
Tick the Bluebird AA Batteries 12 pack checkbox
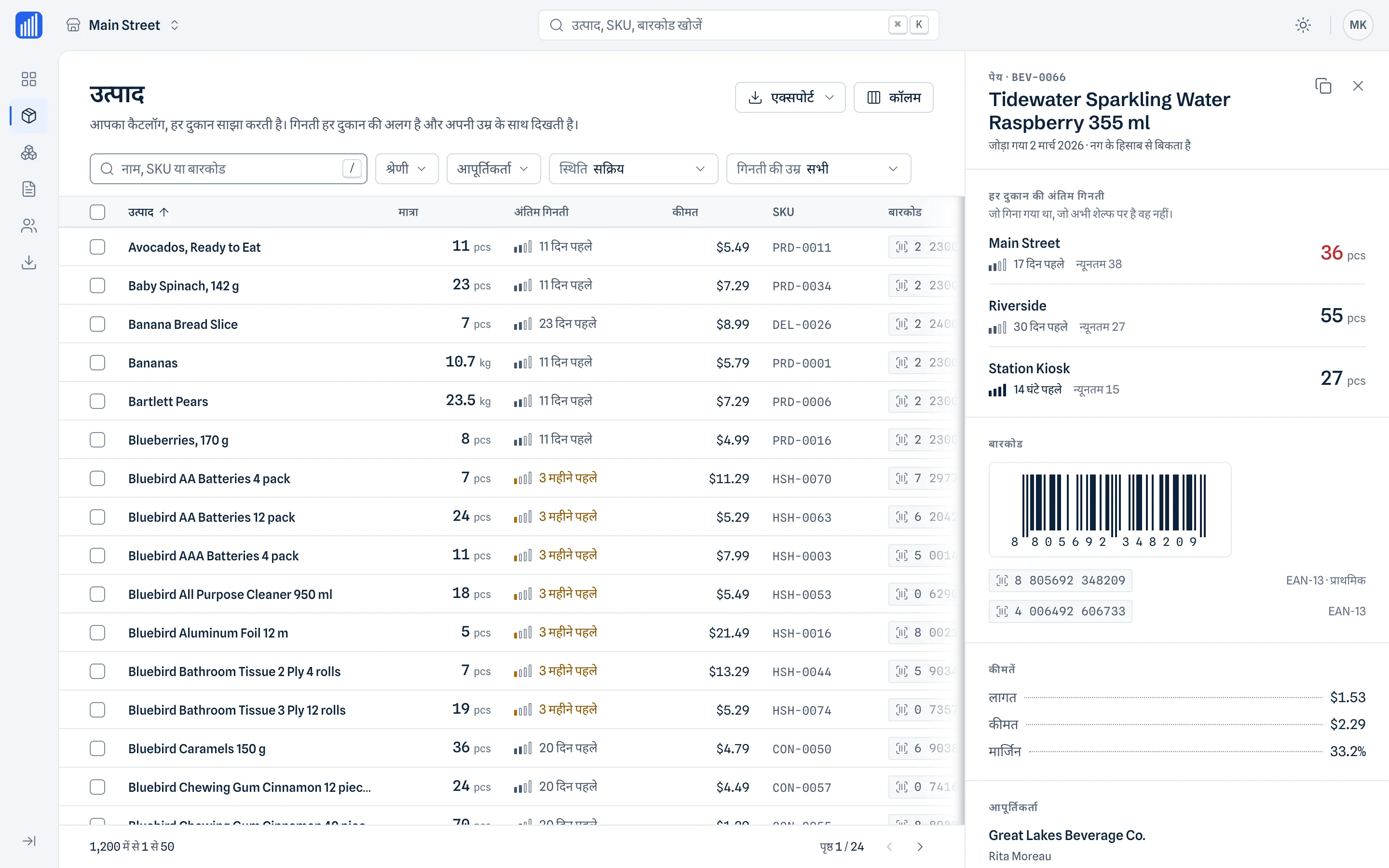tap(97, 516)
